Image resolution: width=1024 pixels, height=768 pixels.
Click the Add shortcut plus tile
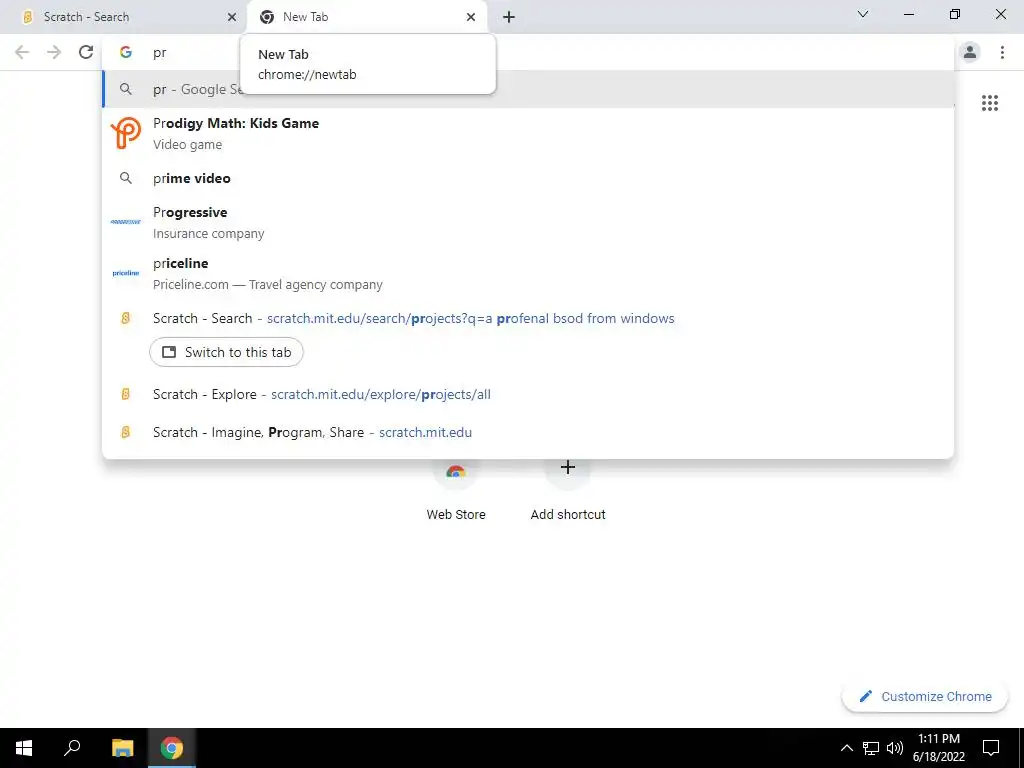click(568, 490)
